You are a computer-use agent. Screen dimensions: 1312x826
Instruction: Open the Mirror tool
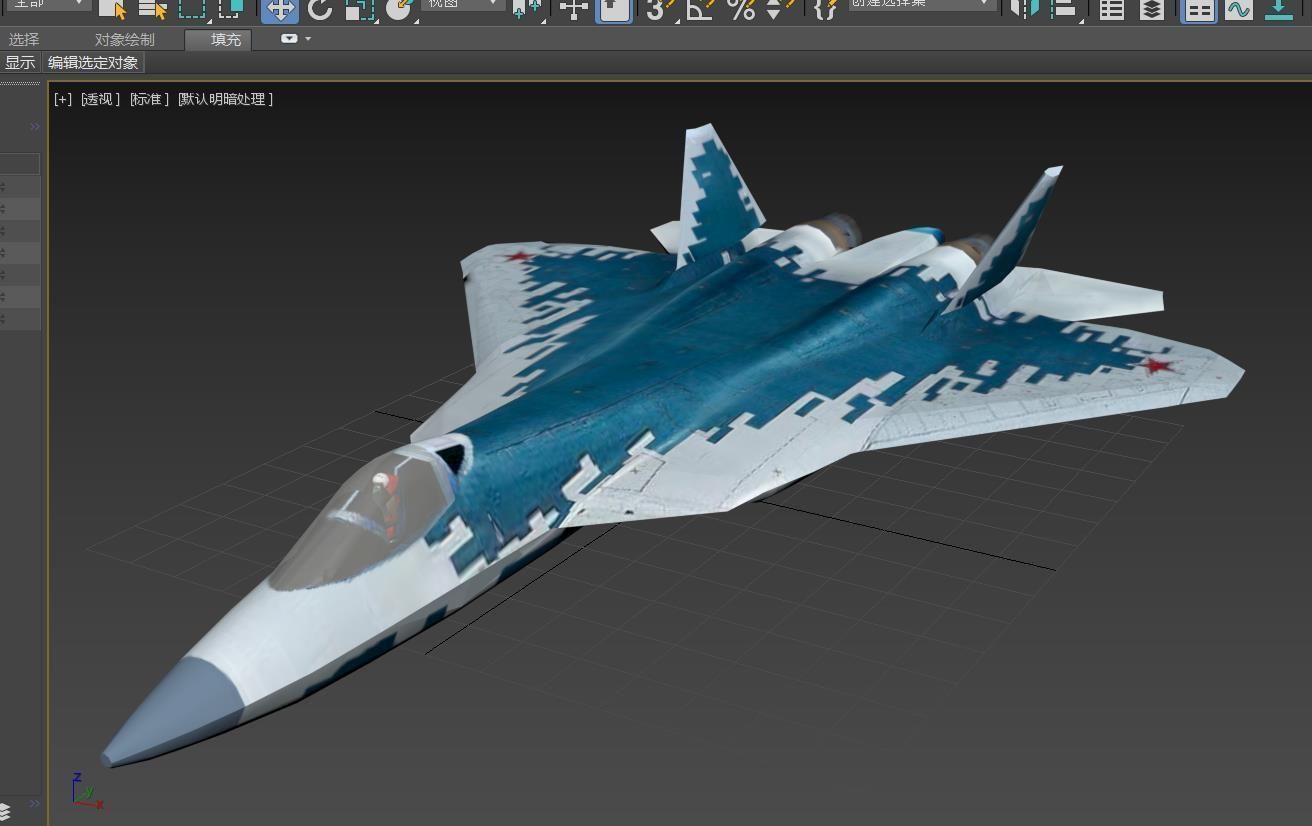(1022, 11)
